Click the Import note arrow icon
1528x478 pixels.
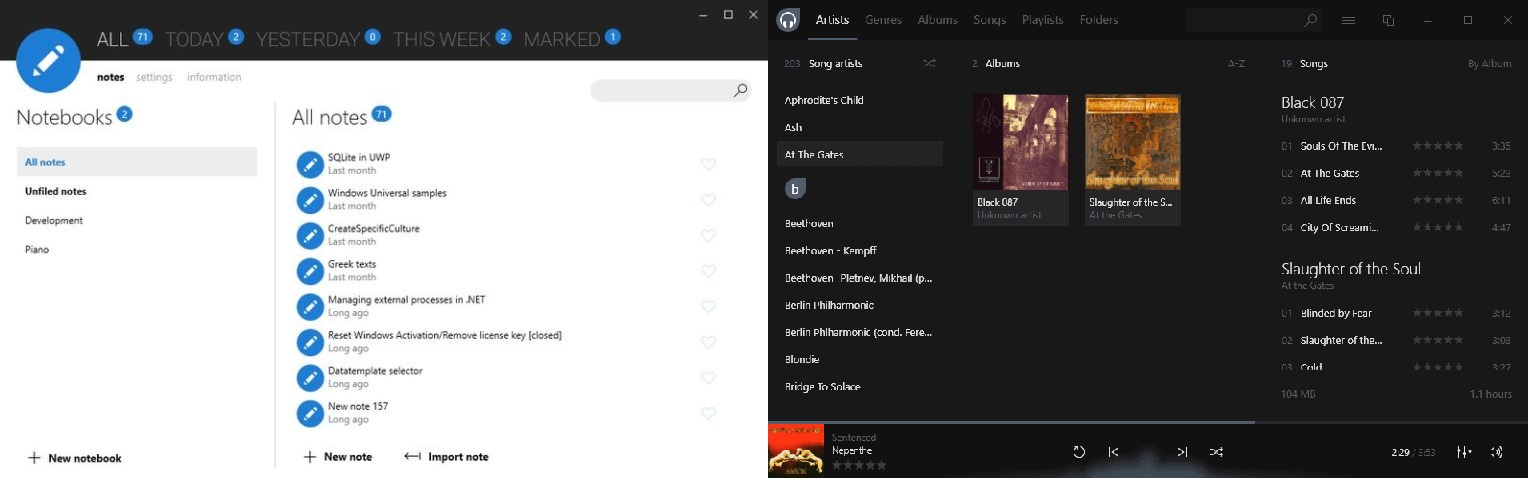coord(412,457)
